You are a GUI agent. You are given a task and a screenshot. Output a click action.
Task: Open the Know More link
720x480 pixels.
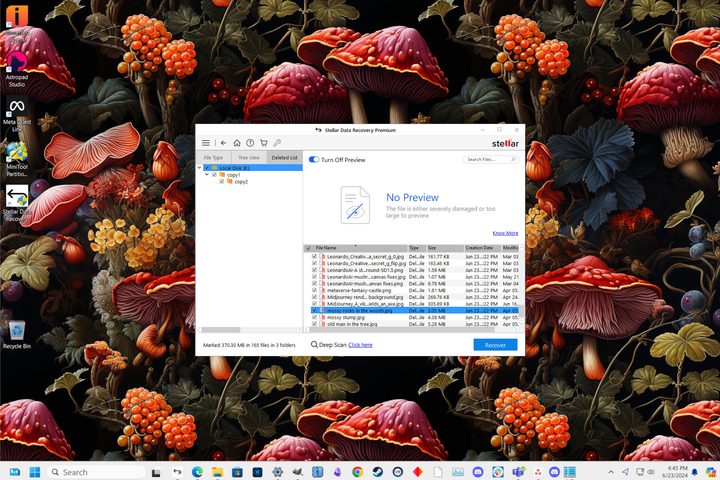(505, 233)
